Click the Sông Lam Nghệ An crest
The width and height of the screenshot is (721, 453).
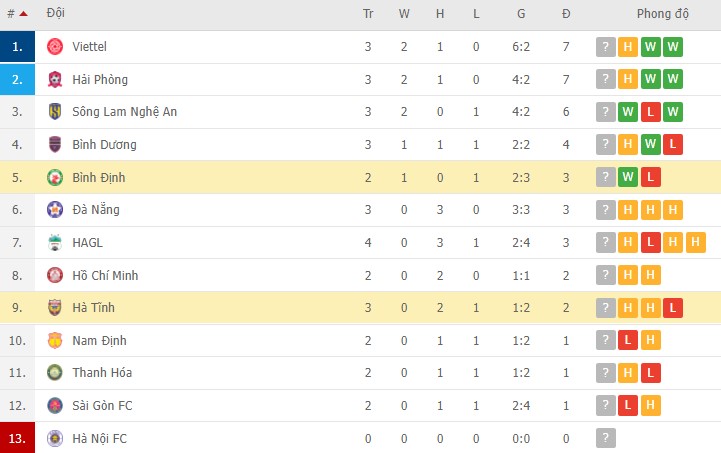click(55, 112)
